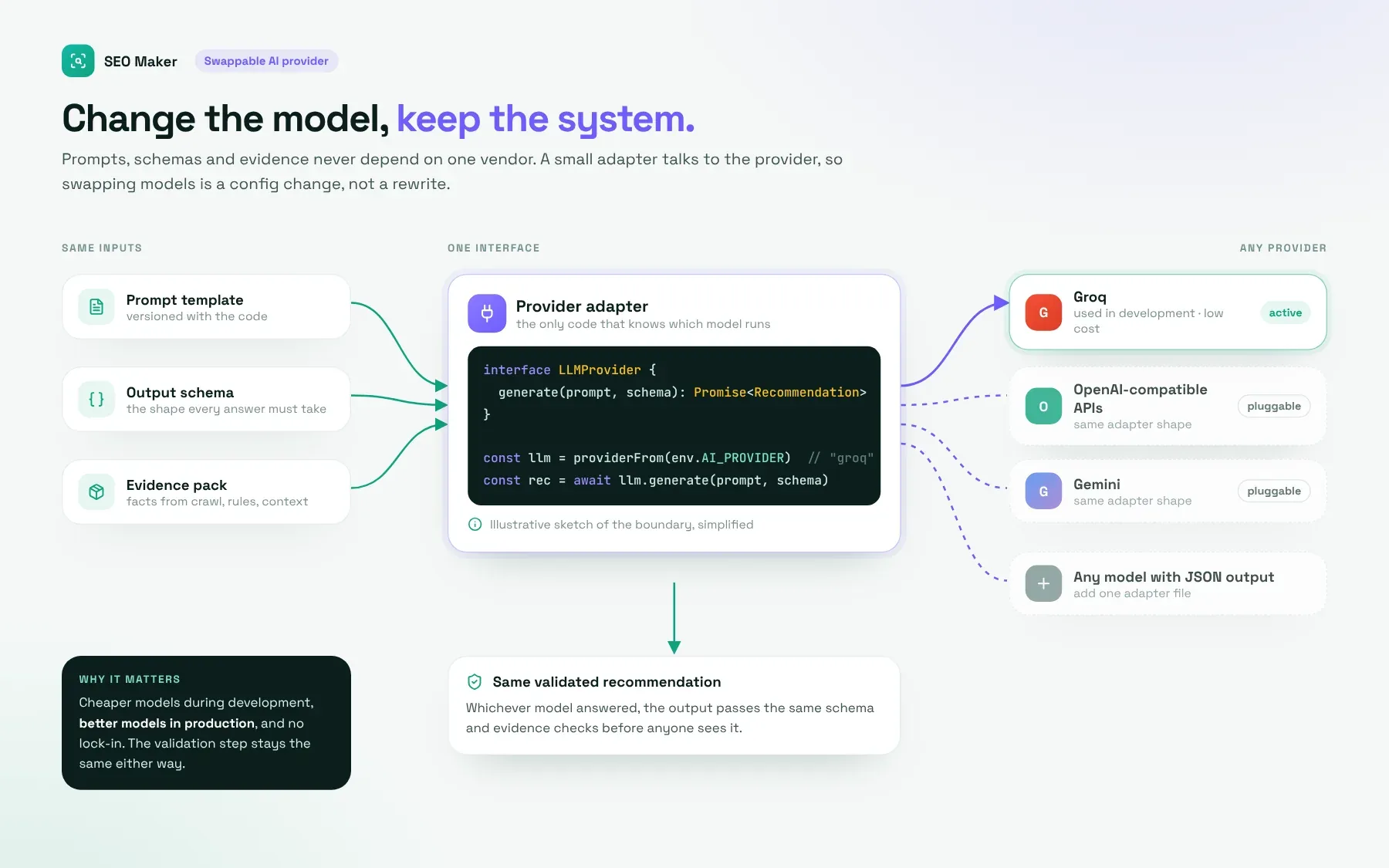The height and width of the screenshot is (868, 1389).
Task: Click the Prompt template document icon
Action: 96,306
